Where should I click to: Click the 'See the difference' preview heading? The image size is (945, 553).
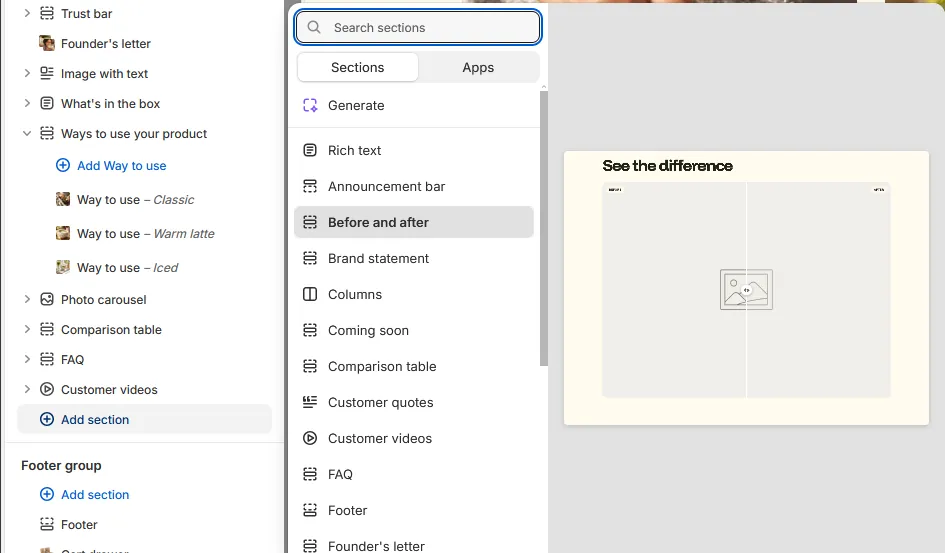pyautogui.click(x=668, y=166)
